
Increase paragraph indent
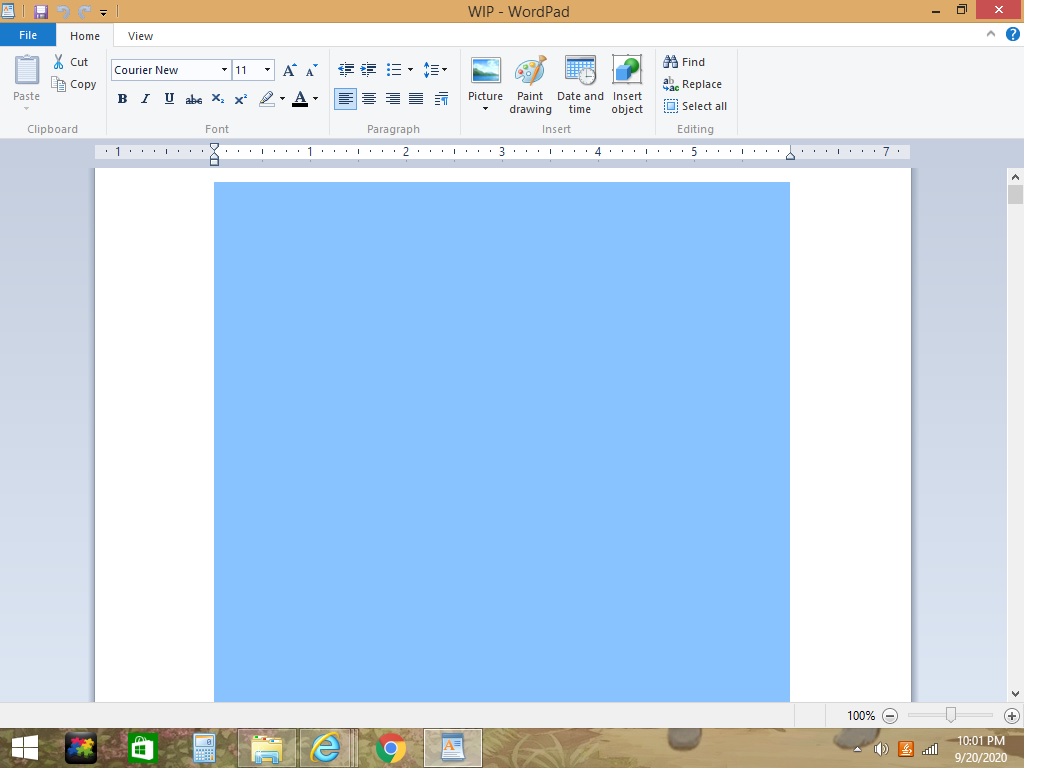tap(369, 70)
